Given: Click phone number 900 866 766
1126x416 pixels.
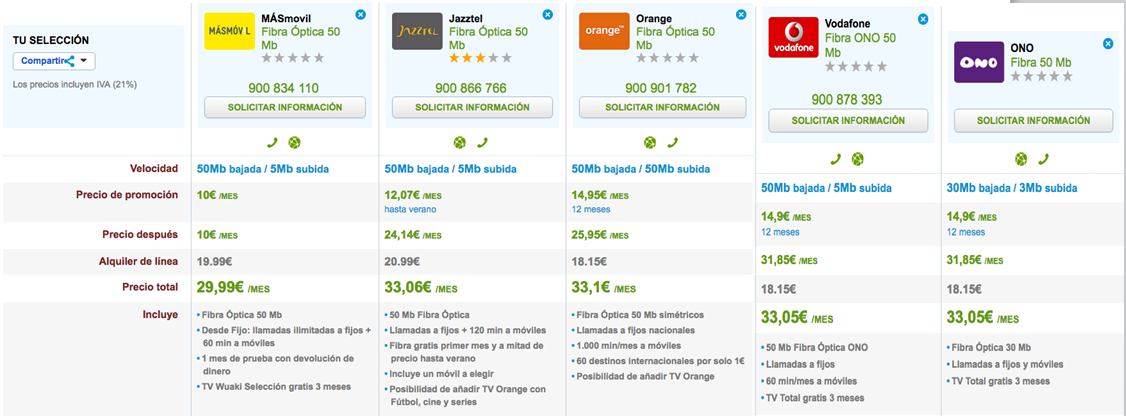Looking at the screenshot, I should pos(470,88).
